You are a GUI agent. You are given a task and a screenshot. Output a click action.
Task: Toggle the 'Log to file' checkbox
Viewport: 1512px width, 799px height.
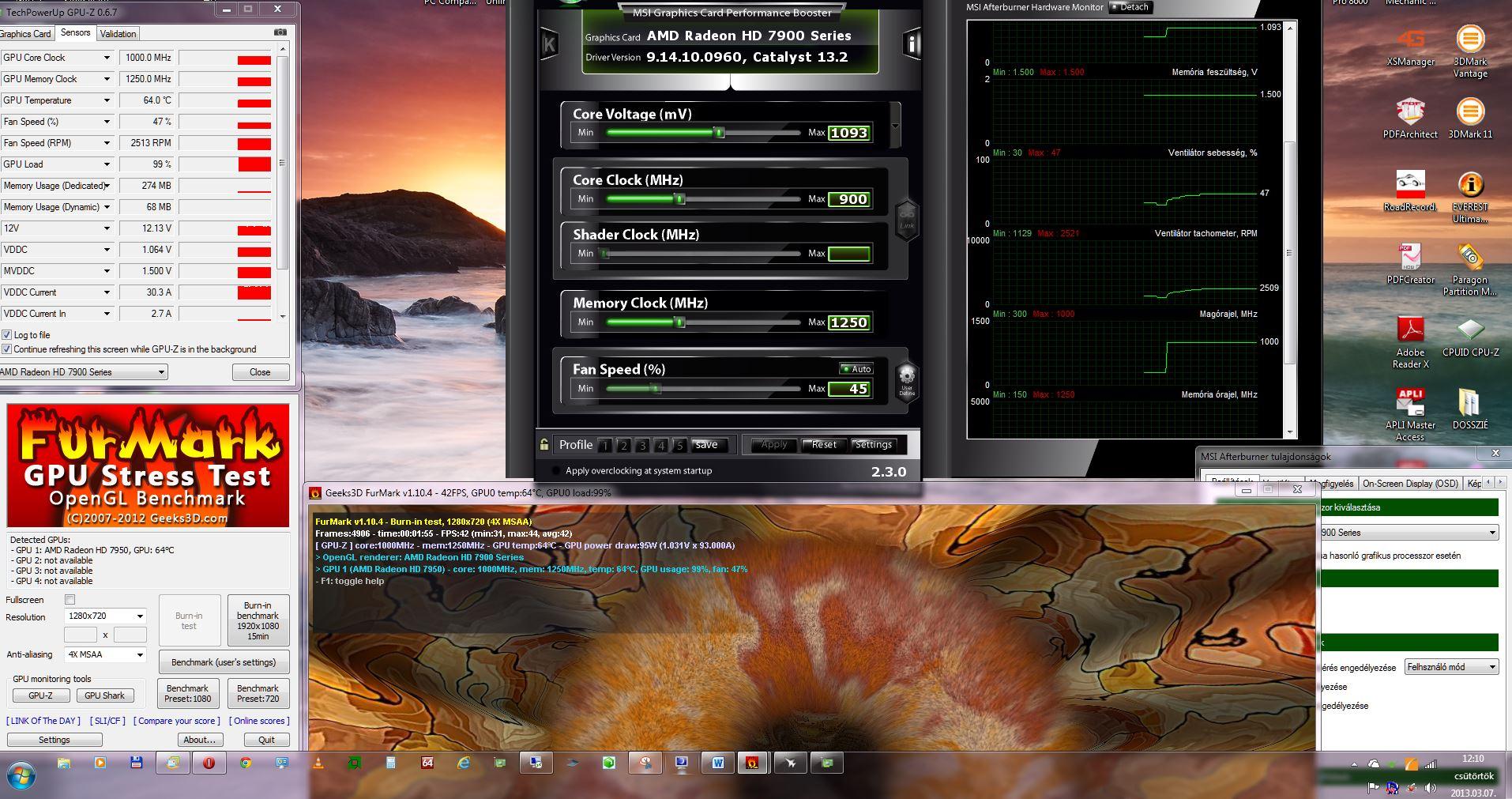7,335
